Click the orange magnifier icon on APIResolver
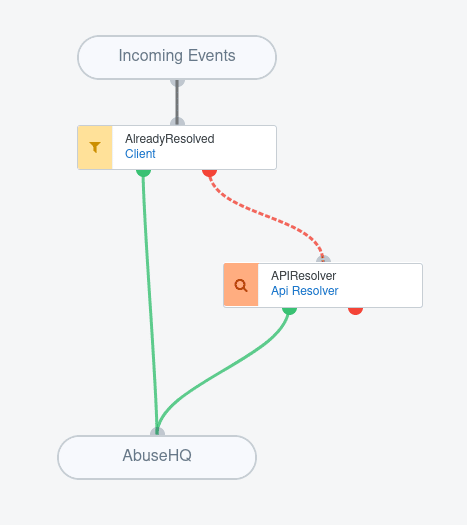The height and width of the screenshot is (525, 467). point(241,285)
